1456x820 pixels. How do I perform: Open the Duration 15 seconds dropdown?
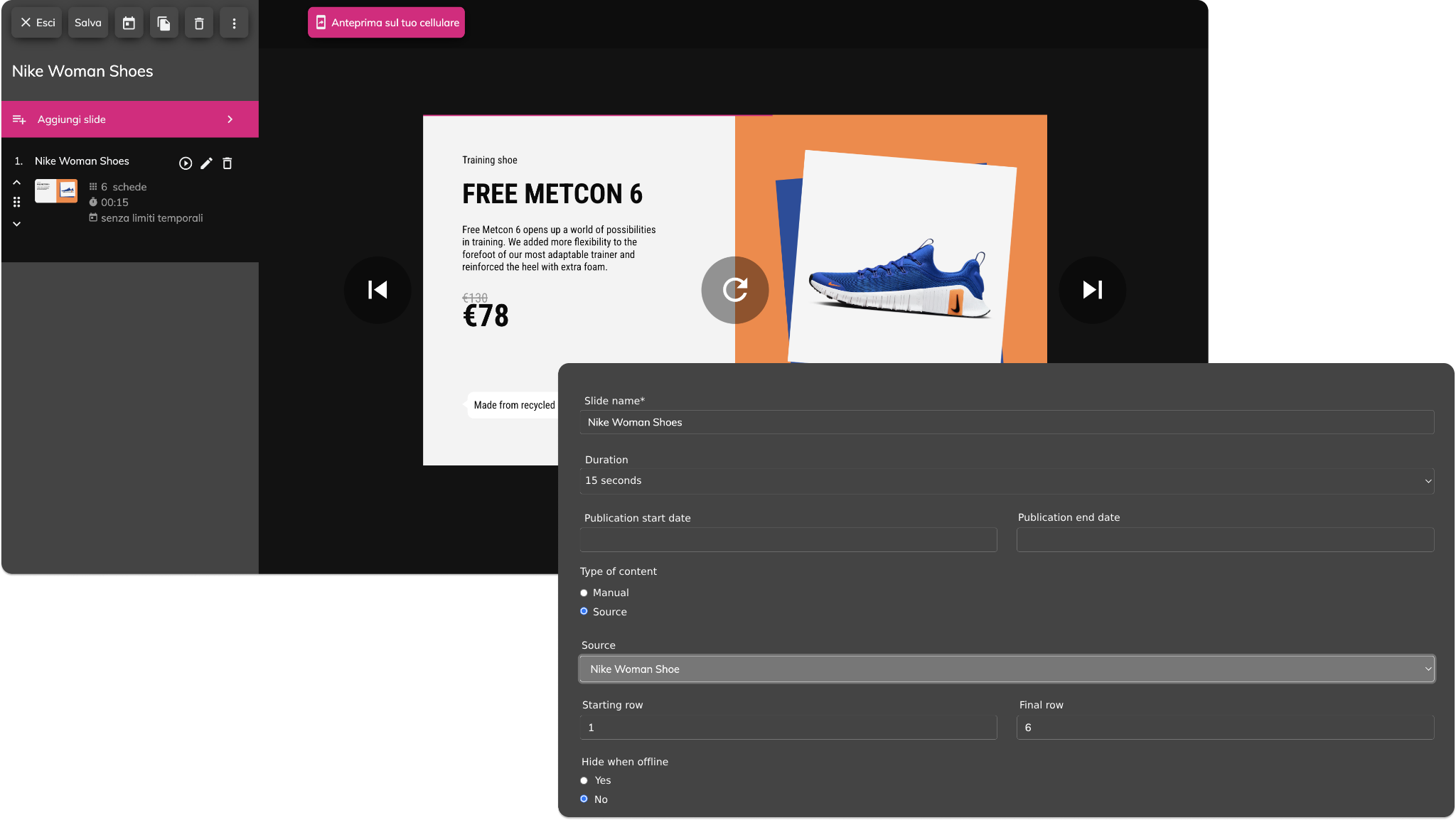coord(1007,481)
